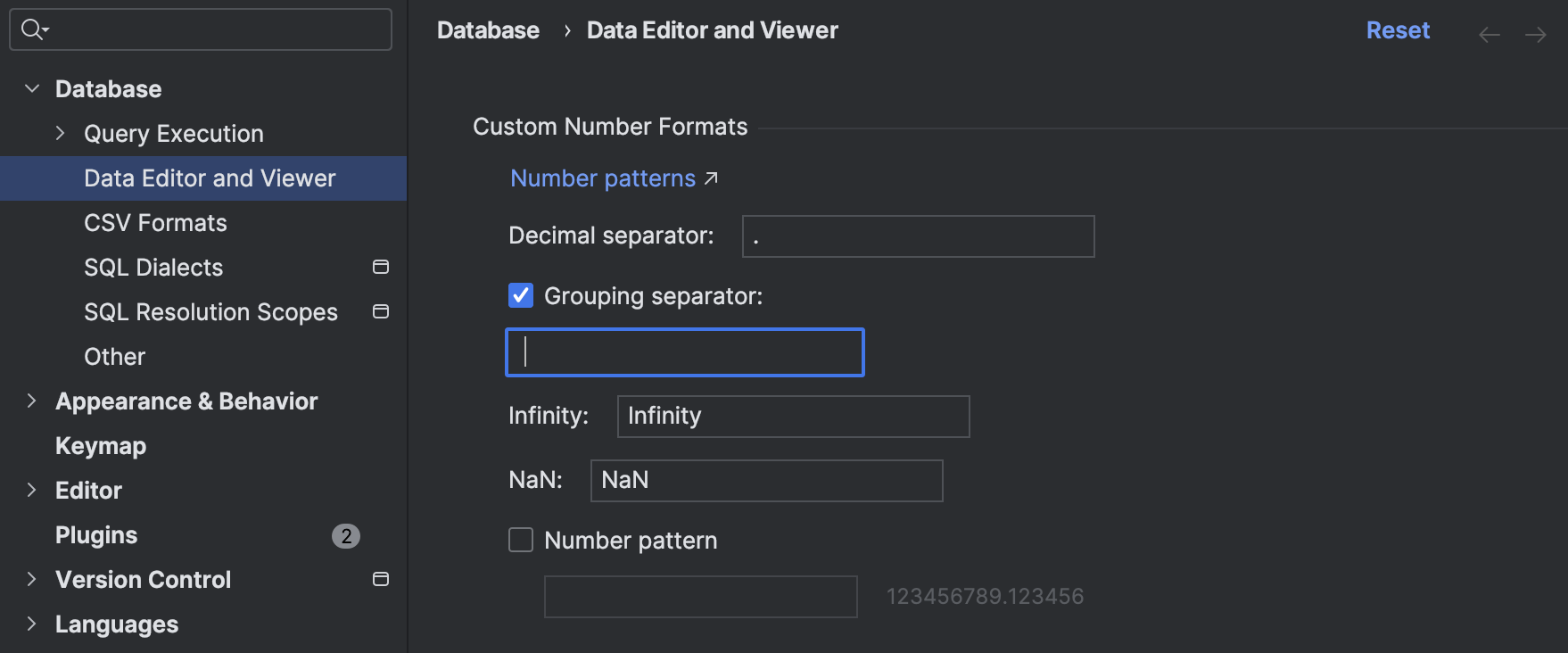Click the forward navigation arrow
Image resolution: width=1568 pixels, height=653 pixels.
(1535, 35)
